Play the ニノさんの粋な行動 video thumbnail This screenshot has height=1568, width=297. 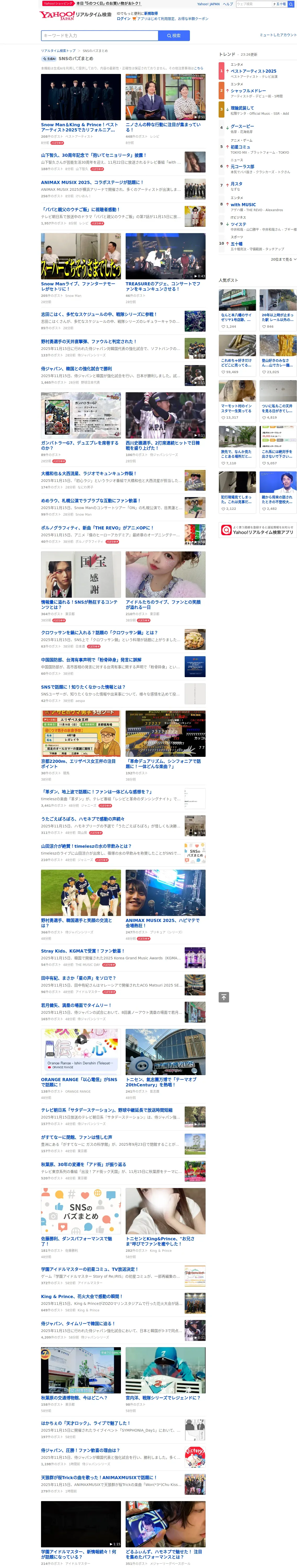pos(166,97)
